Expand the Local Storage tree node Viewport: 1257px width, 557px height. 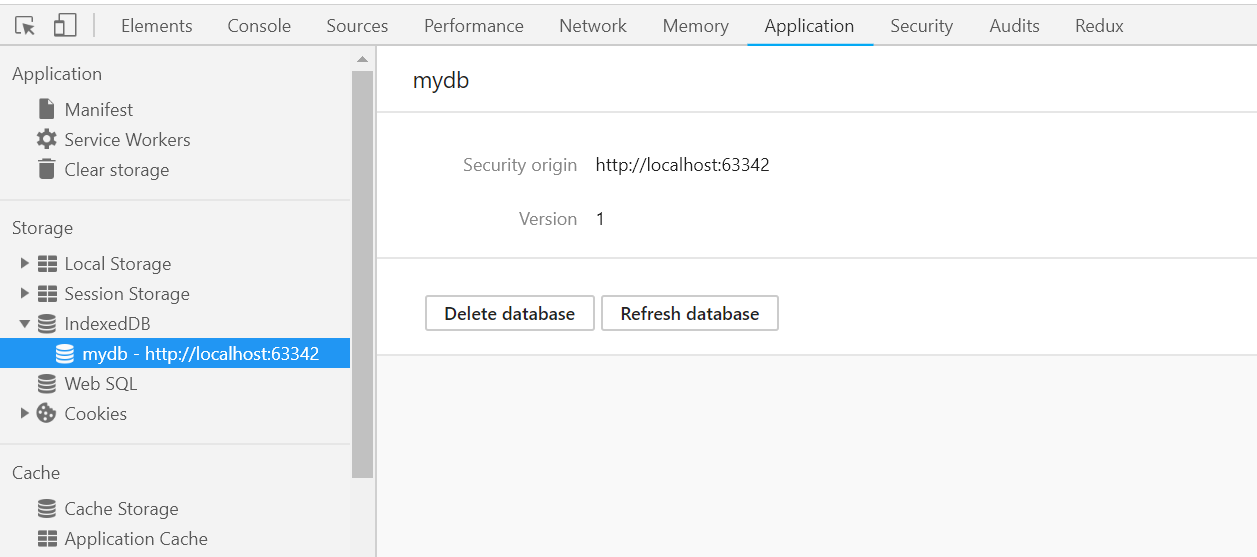click(25, 263)
